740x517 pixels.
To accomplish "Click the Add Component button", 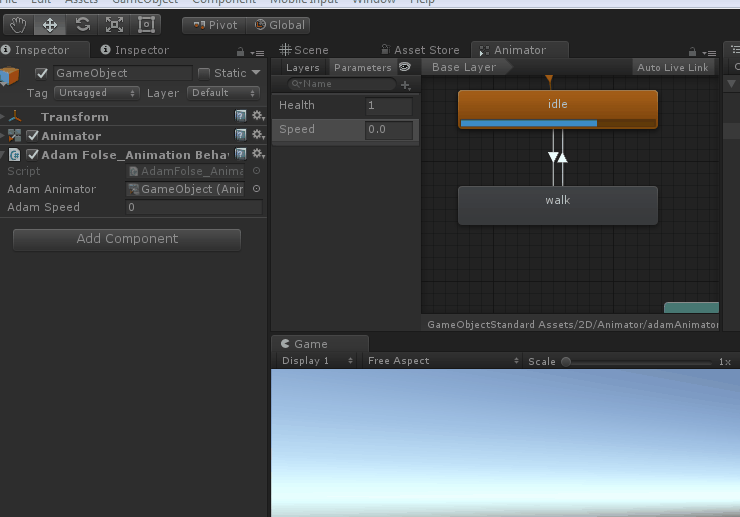I will (x=127, y=239).
